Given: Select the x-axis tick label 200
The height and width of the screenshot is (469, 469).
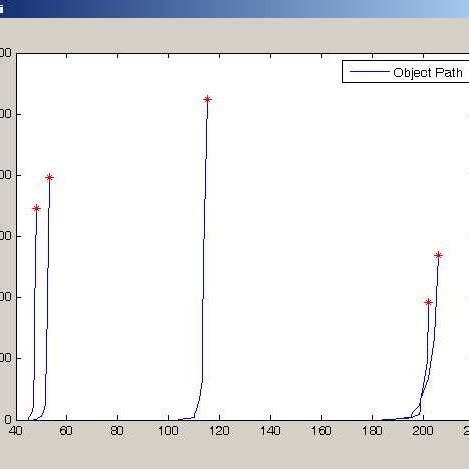Looking at the screenshot, I should tap(423, 431).
